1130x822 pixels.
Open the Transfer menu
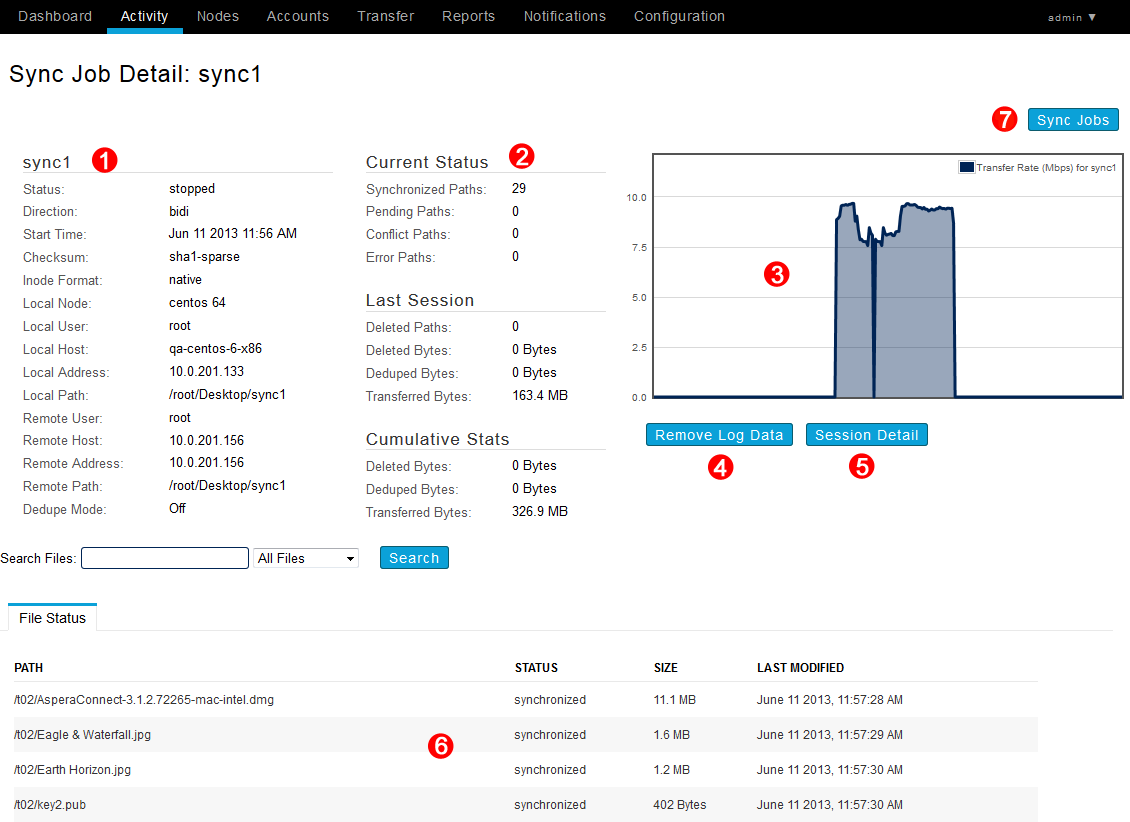(386, 16)
